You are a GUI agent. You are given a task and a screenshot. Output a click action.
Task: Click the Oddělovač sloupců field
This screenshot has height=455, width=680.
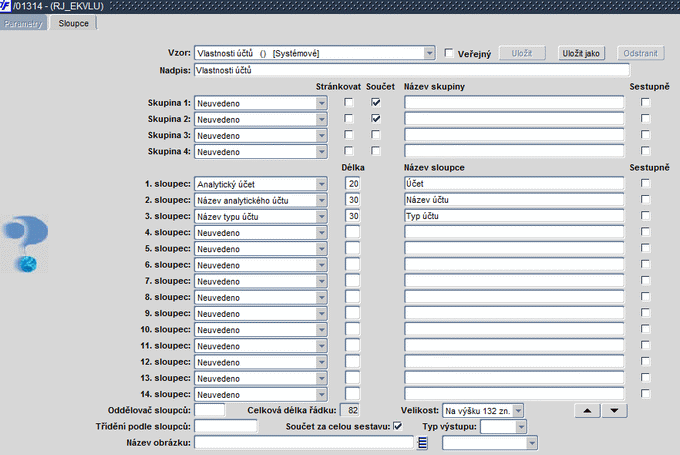[209, 410]
